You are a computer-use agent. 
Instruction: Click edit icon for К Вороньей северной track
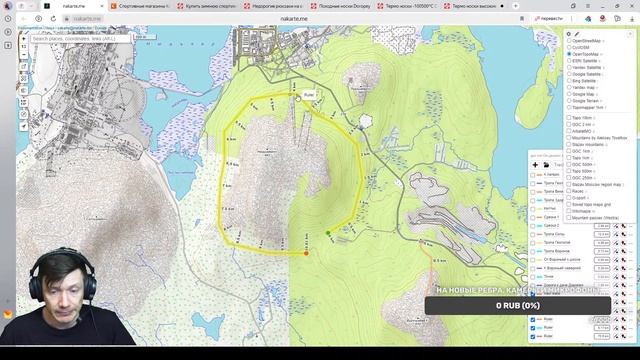616,268
